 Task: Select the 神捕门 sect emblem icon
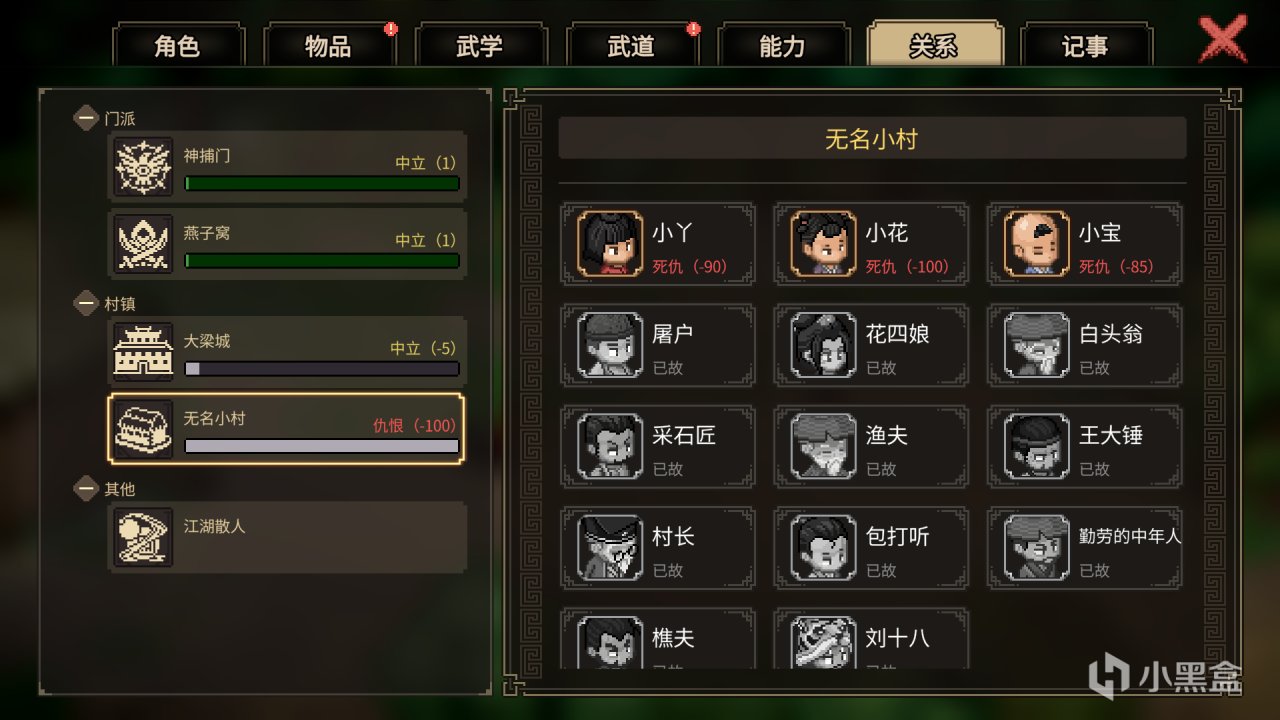point(143,166)
